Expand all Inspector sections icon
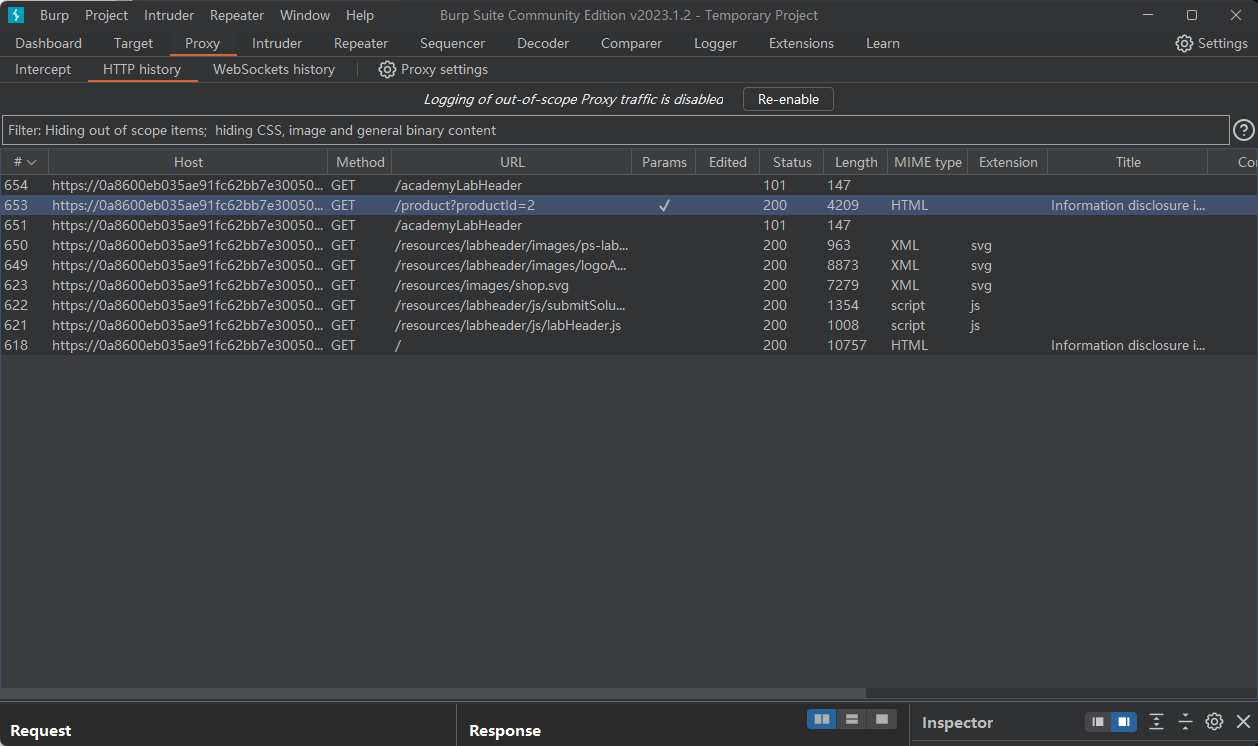The width and height of the screenshot is (1258, 746). [x=1156, y=721]
